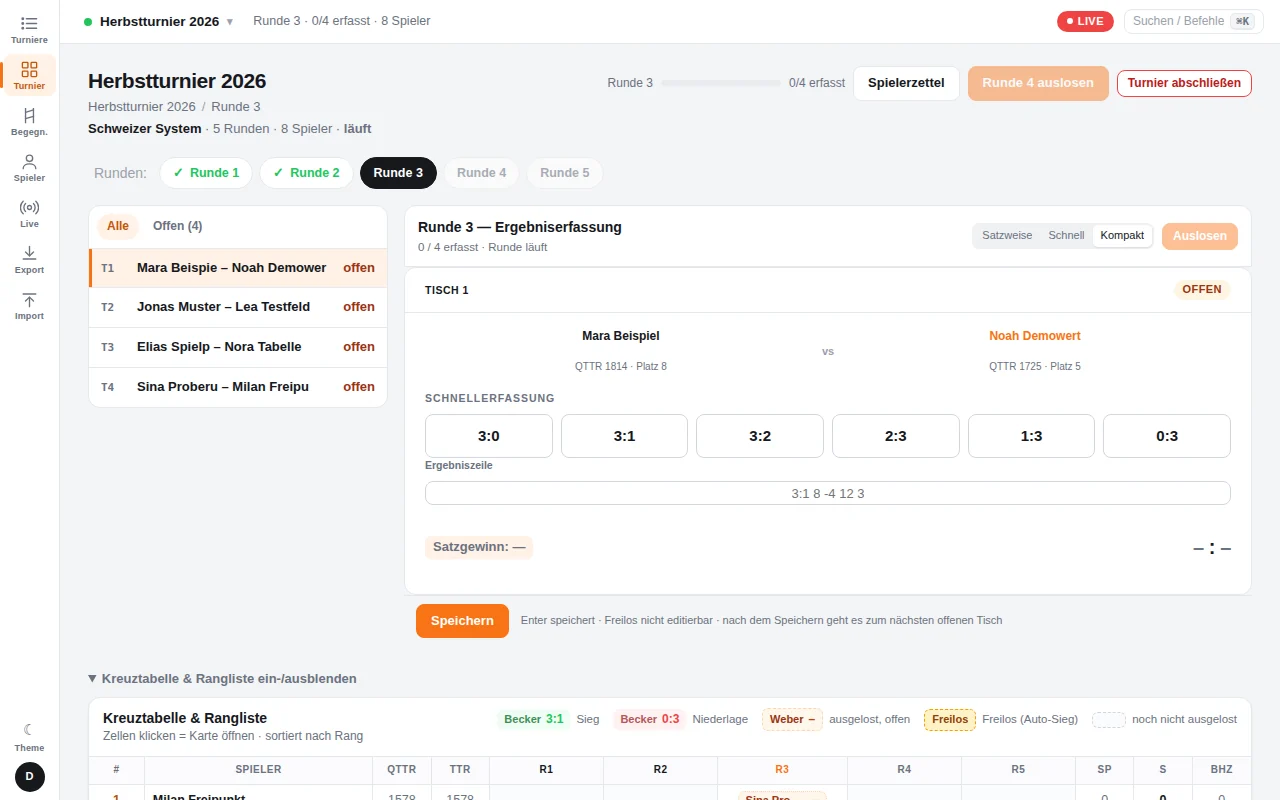Select match T1 Mara Beispie – Noah Demower
Viewport: 1280px width, 800px height.
[x=238, y=268]
